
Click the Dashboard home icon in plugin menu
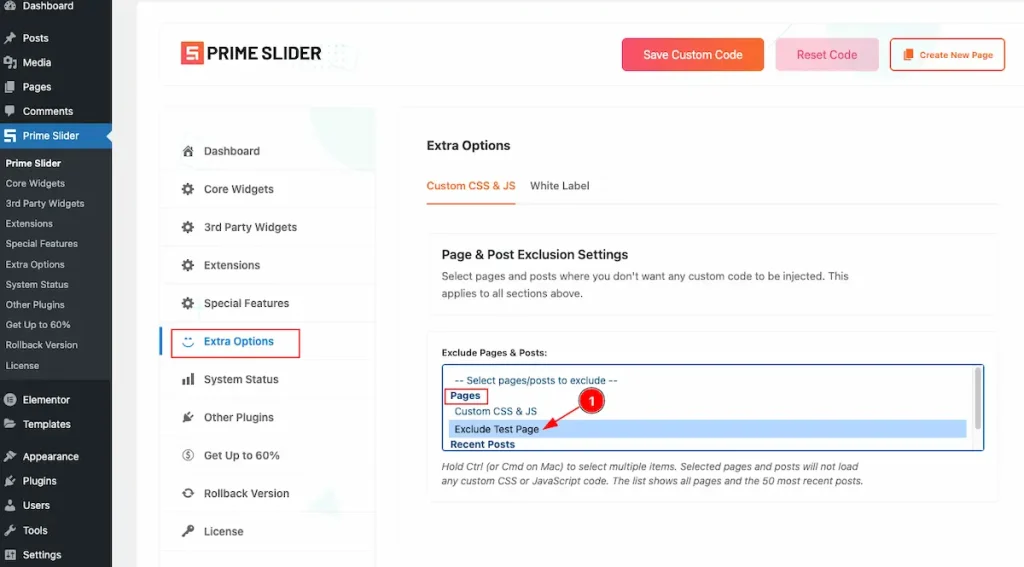[187, 151]
